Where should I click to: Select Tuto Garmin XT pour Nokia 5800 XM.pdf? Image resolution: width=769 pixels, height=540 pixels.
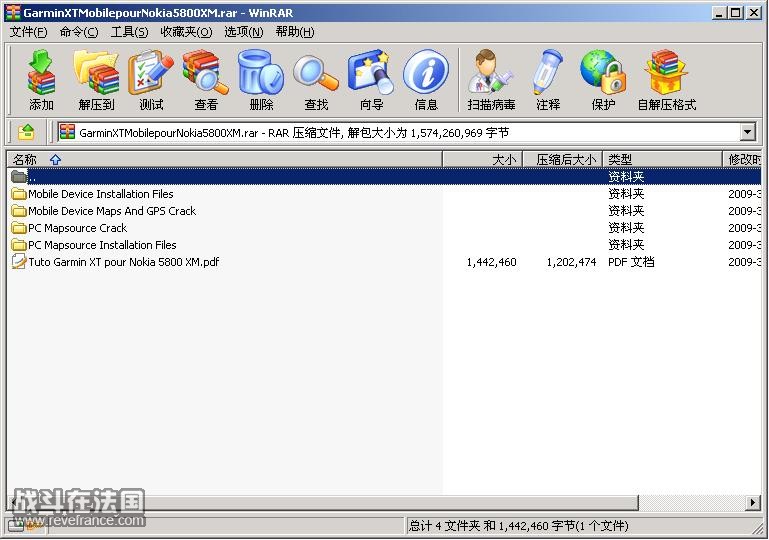point(115,262)
